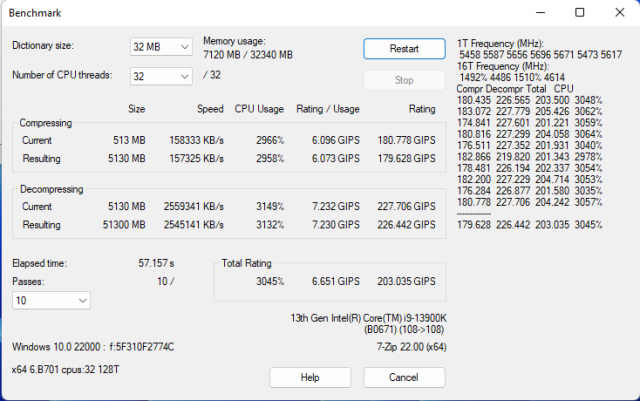This screenshot has width=640, height=401.
Task: Open the Dictionary size dropdown
Action: [x=161, y=47]
